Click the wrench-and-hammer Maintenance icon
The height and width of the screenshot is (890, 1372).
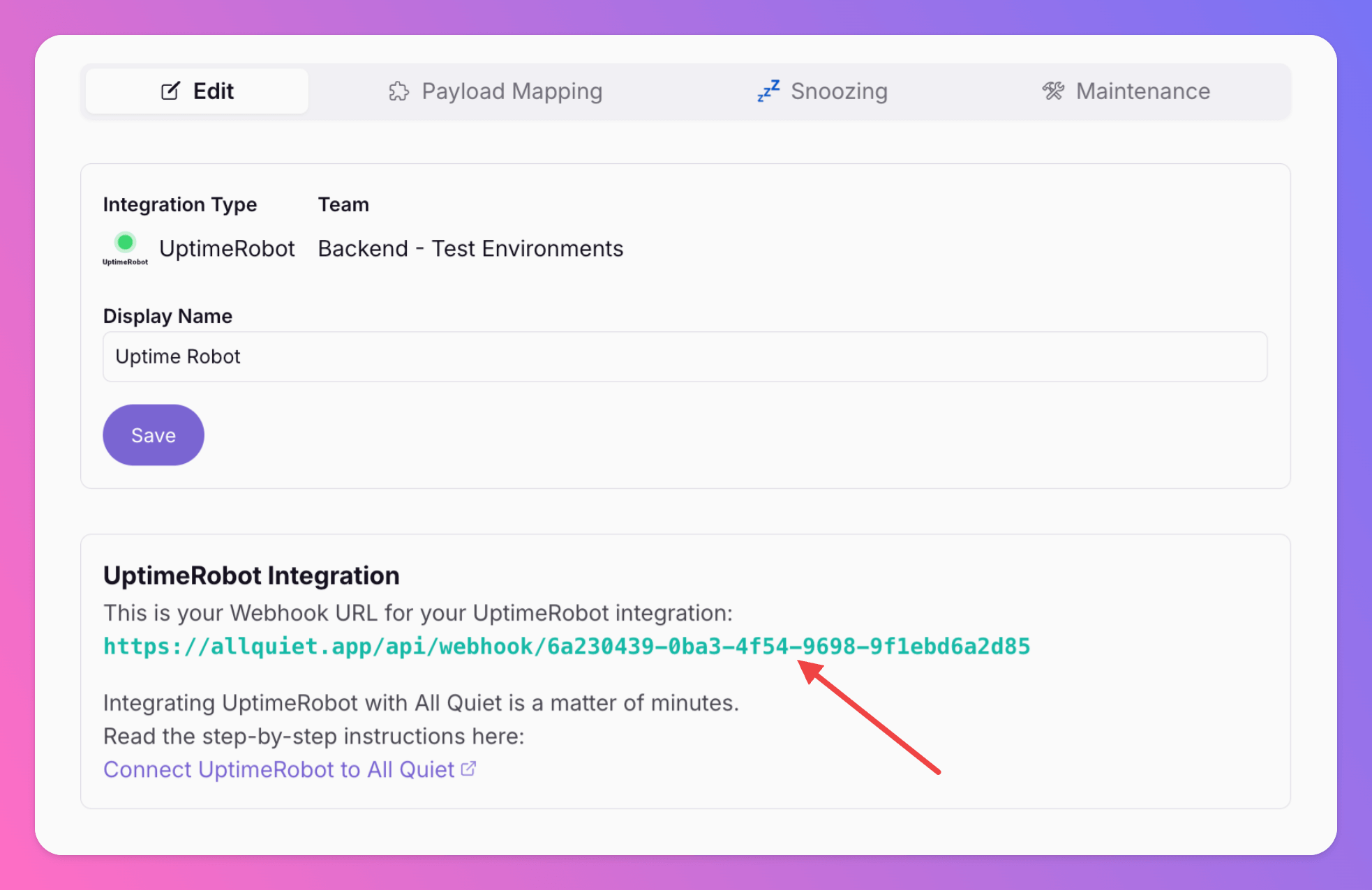coord(1053,91)
